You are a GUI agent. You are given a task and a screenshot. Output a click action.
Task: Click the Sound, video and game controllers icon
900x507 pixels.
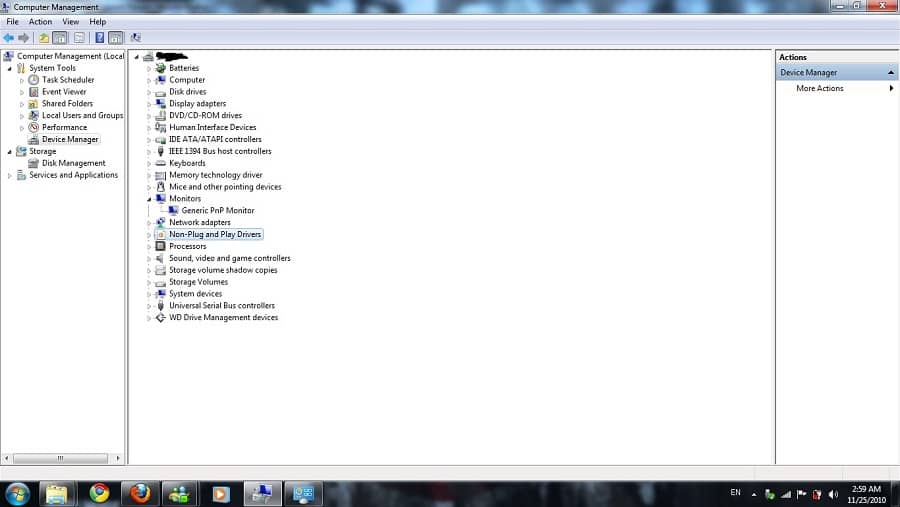coord(161,258)
